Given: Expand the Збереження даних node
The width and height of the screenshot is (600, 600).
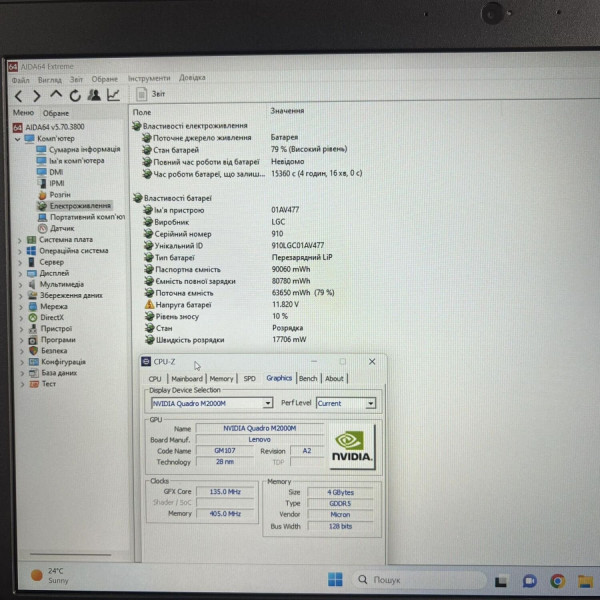Looking at the screenshot, I should 21,296.
